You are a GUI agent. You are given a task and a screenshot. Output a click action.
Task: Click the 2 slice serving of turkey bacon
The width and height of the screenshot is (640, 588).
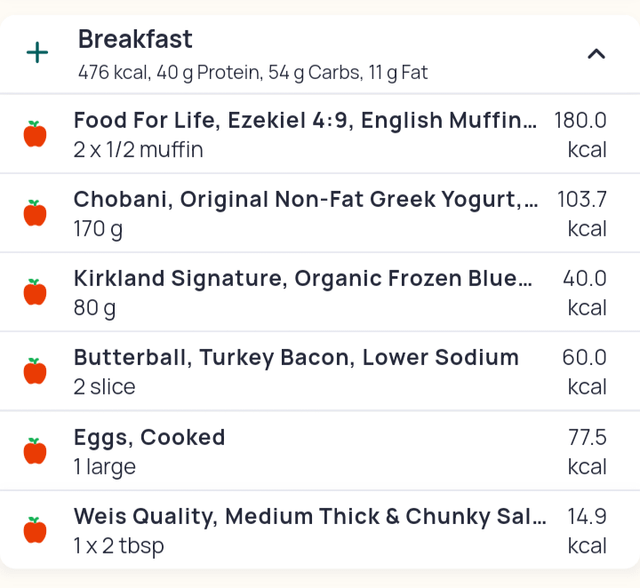(104, 387)
